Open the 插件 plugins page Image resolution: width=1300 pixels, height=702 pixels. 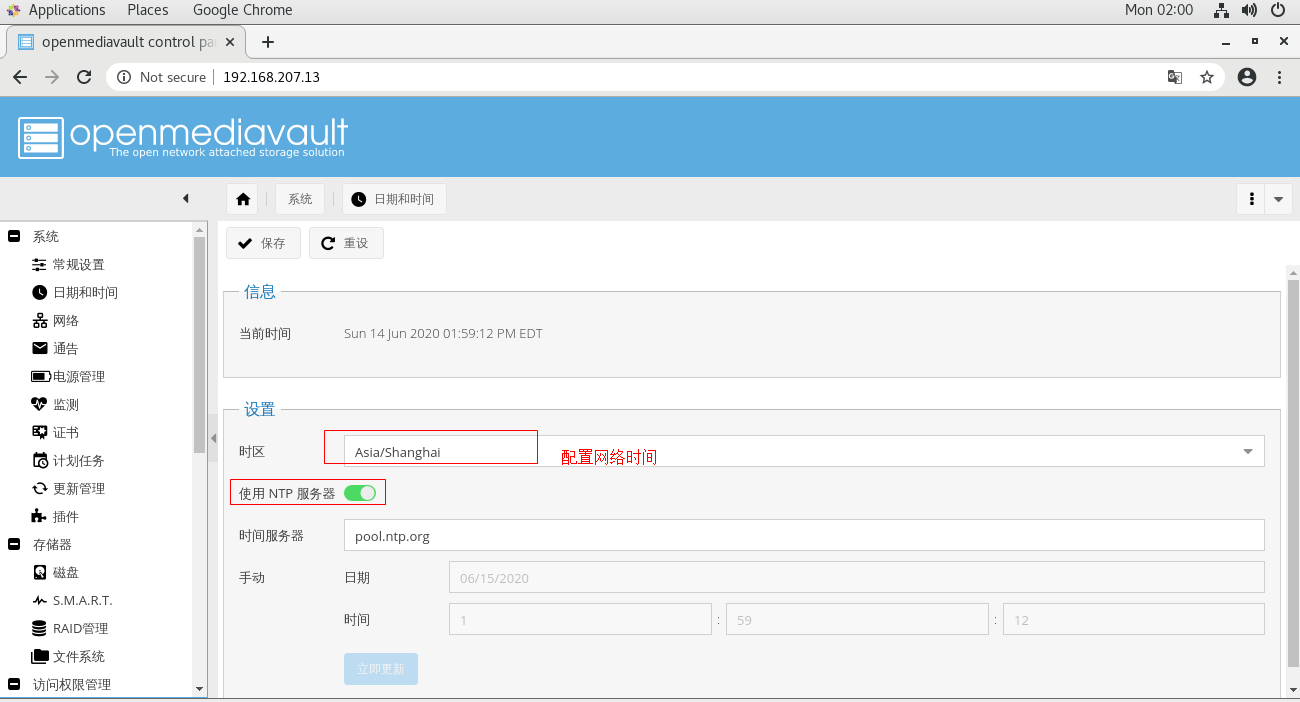[x=66, y=517]
